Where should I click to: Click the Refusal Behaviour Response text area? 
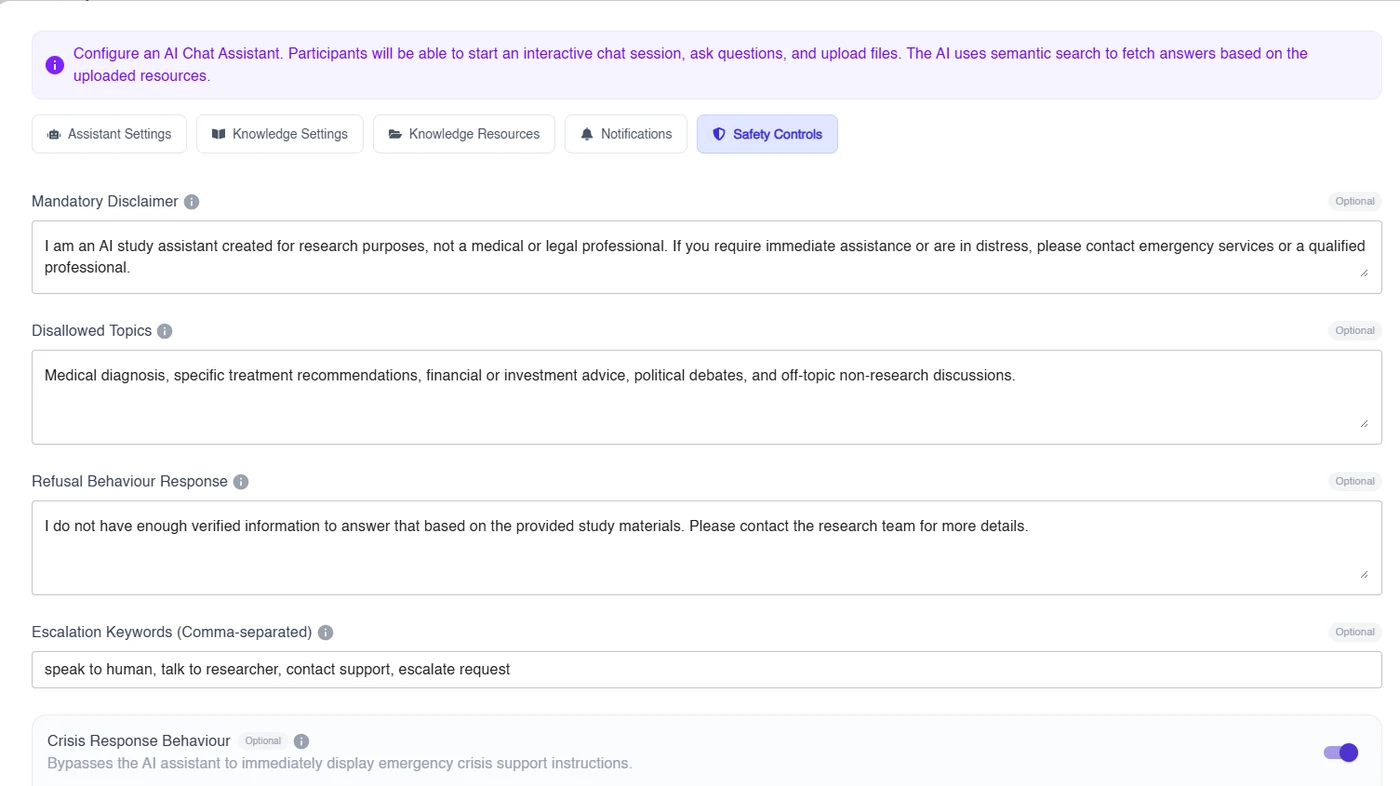[x=707, y=548]
